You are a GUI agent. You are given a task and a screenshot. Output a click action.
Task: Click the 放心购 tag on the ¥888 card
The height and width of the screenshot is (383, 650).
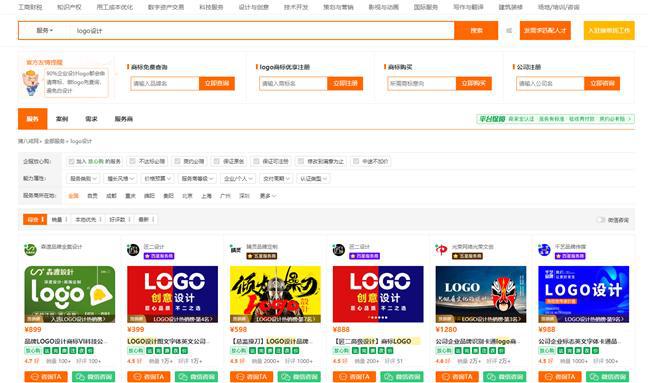pyautogui.click(x=341, y=351)
